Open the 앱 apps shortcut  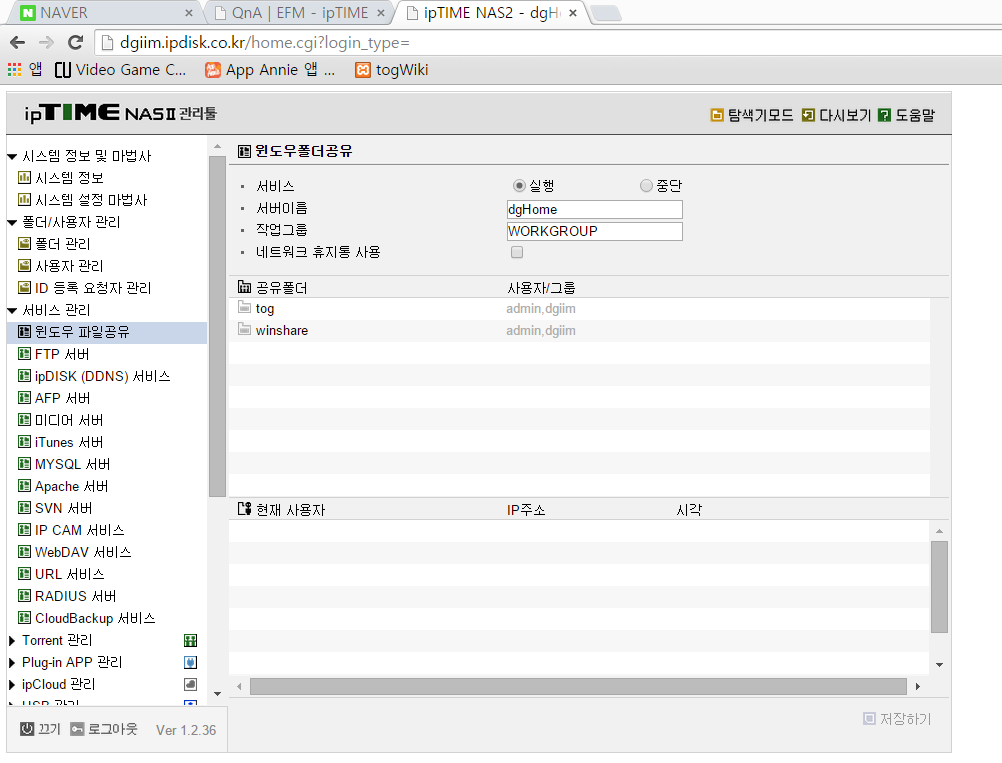(24, 70)
